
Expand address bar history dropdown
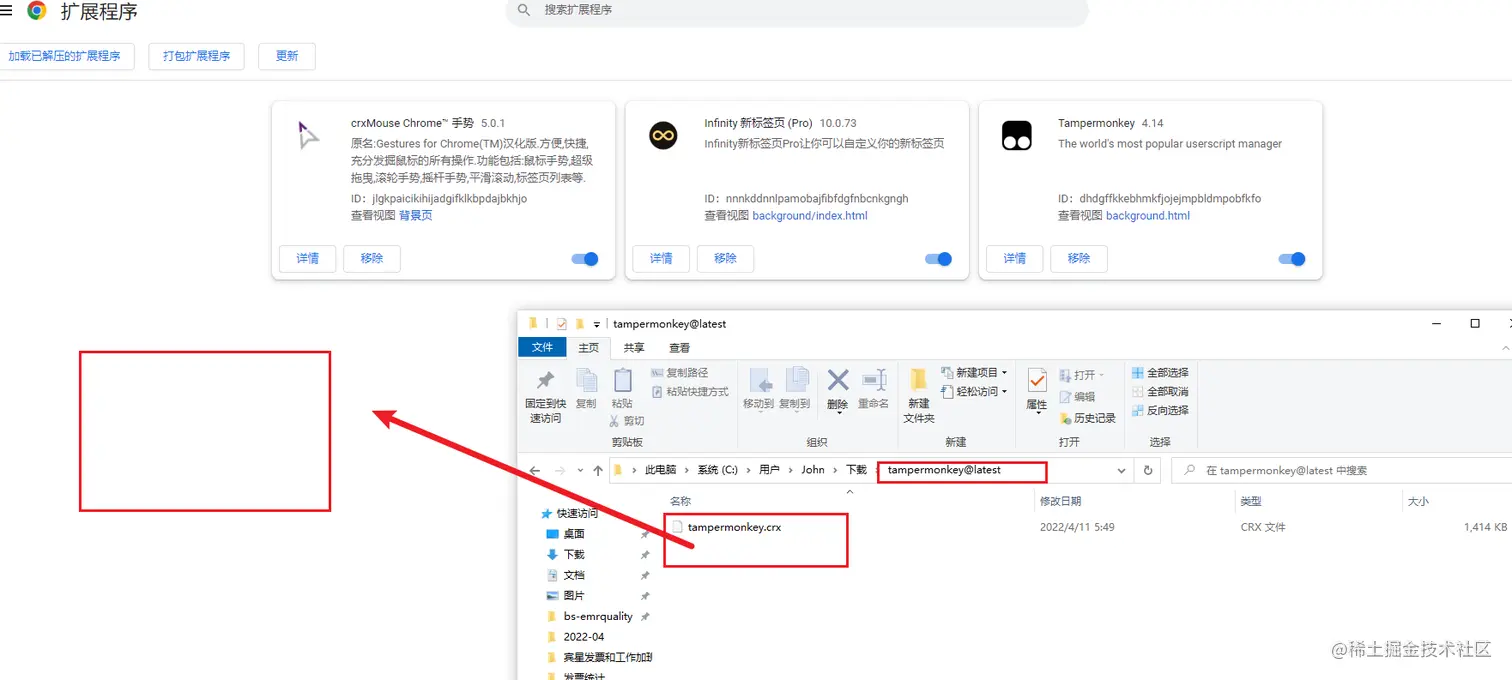point(1121,470)
